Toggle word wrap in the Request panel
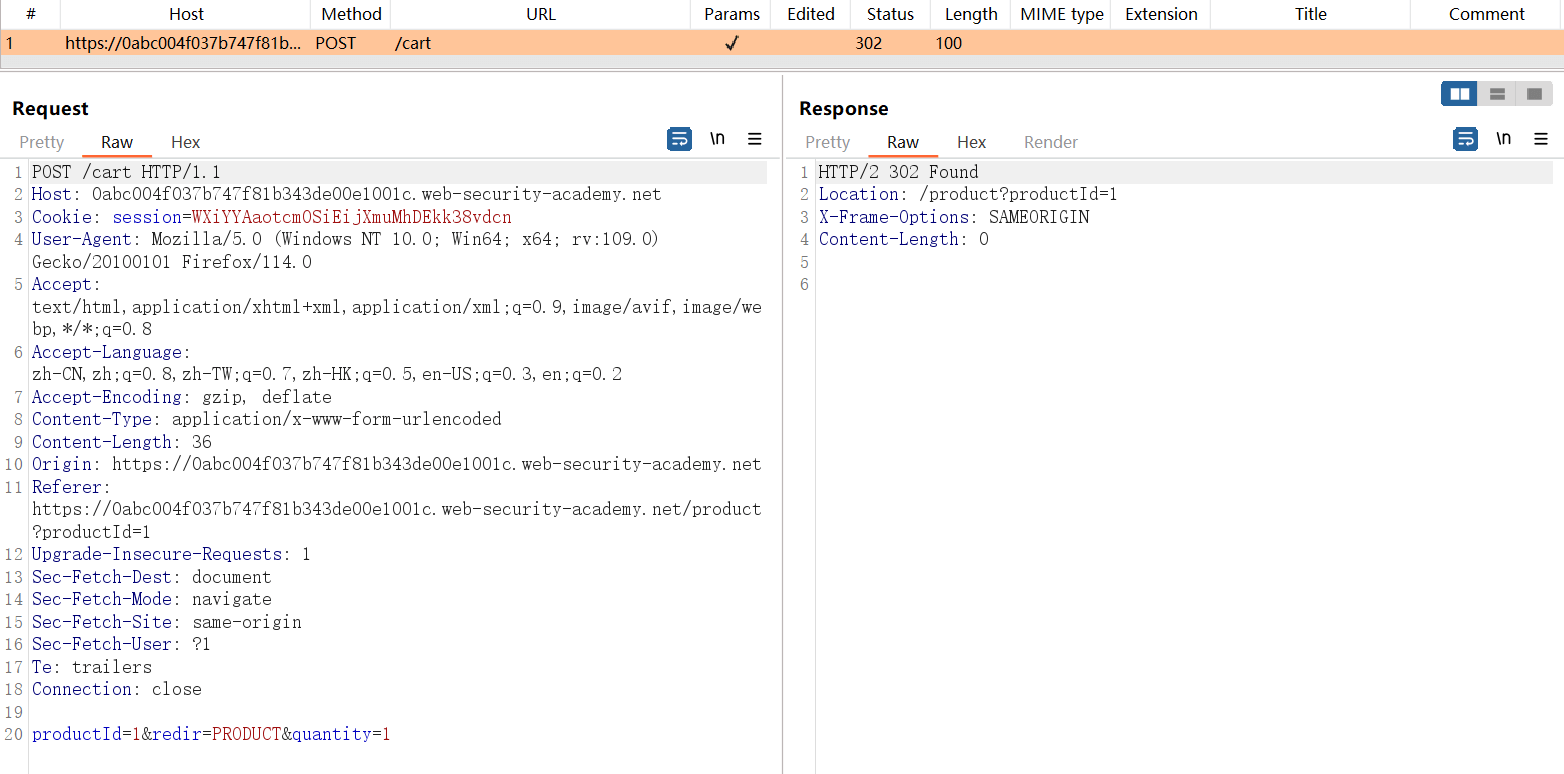Image resolution: width=1564 pixels, height=774 pixels. coord(679,139)
